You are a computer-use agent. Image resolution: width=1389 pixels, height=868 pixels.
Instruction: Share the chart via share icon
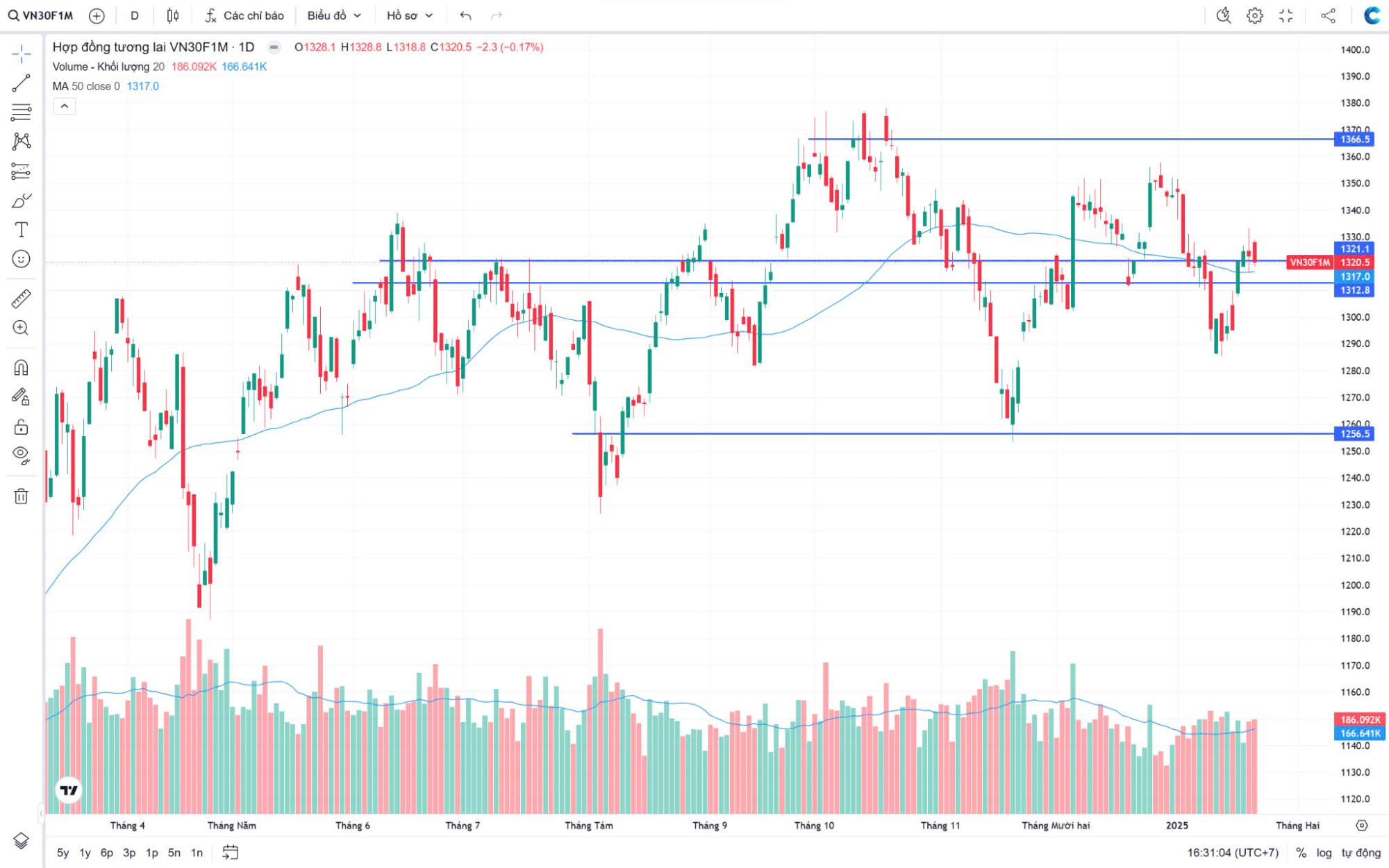[x=1328, y=15]
